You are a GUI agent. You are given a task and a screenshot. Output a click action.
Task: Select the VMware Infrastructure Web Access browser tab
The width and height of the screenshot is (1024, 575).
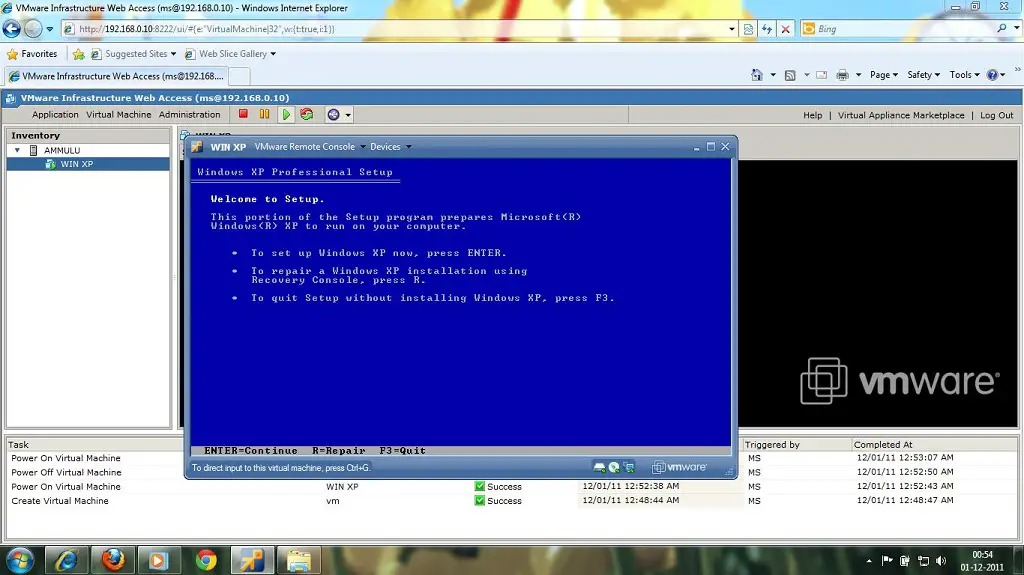click(116, 76)
